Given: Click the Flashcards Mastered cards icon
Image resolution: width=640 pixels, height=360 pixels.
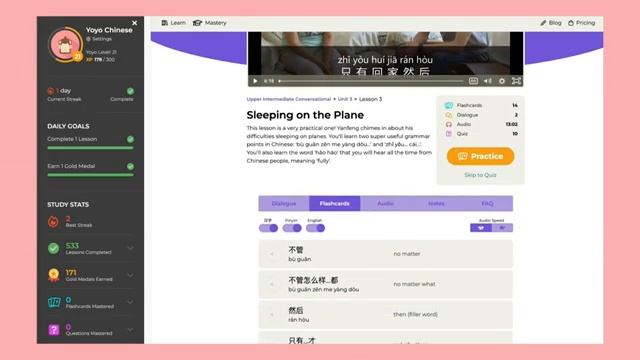Looking at the screenshot, I should 53,302.
